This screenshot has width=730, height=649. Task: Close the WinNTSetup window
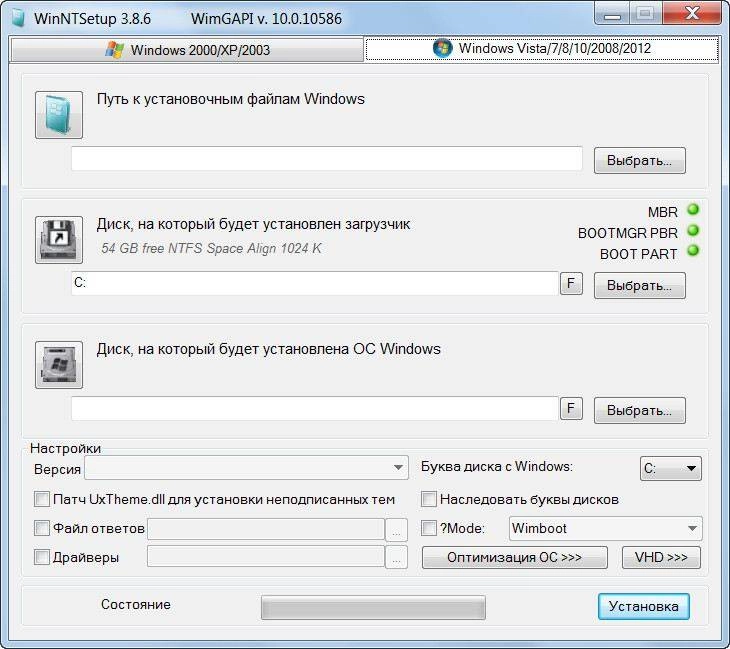tap(692, 13)
